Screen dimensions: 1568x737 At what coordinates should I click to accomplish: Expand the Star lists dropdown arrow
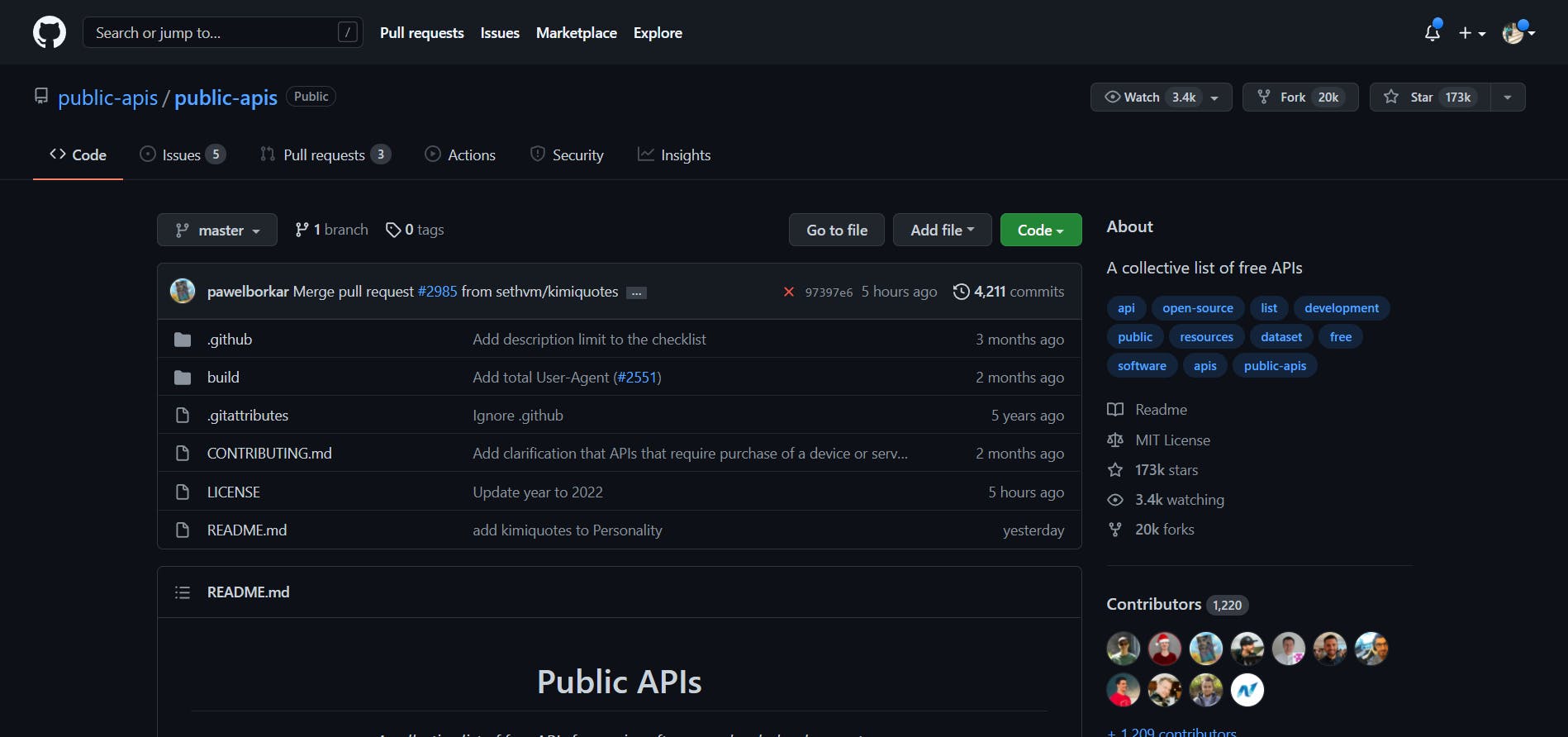(x=1509, y=97)
